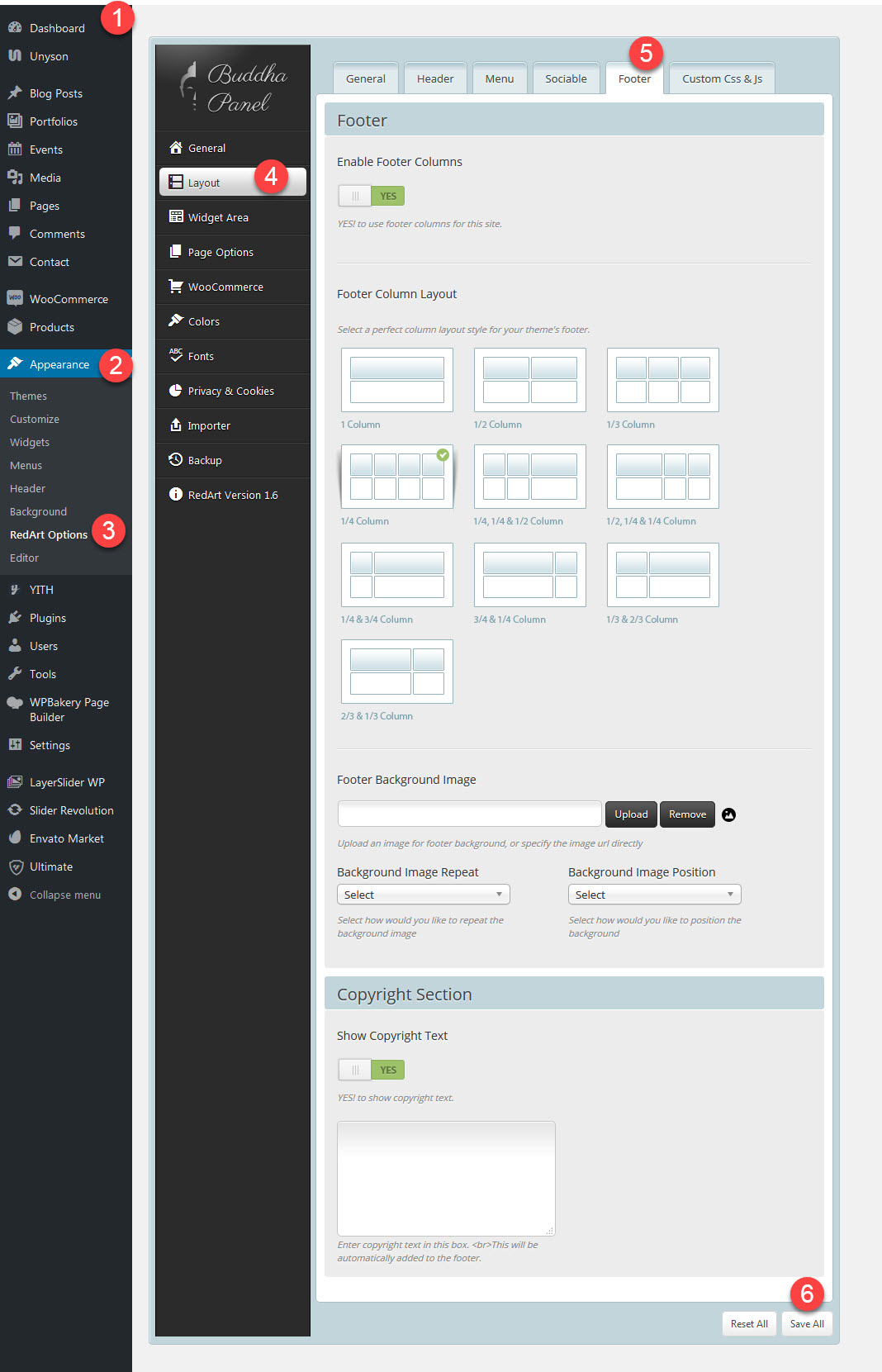Click into the copyright text box
Viewport: 882px width, 1372px height.
446,1178
